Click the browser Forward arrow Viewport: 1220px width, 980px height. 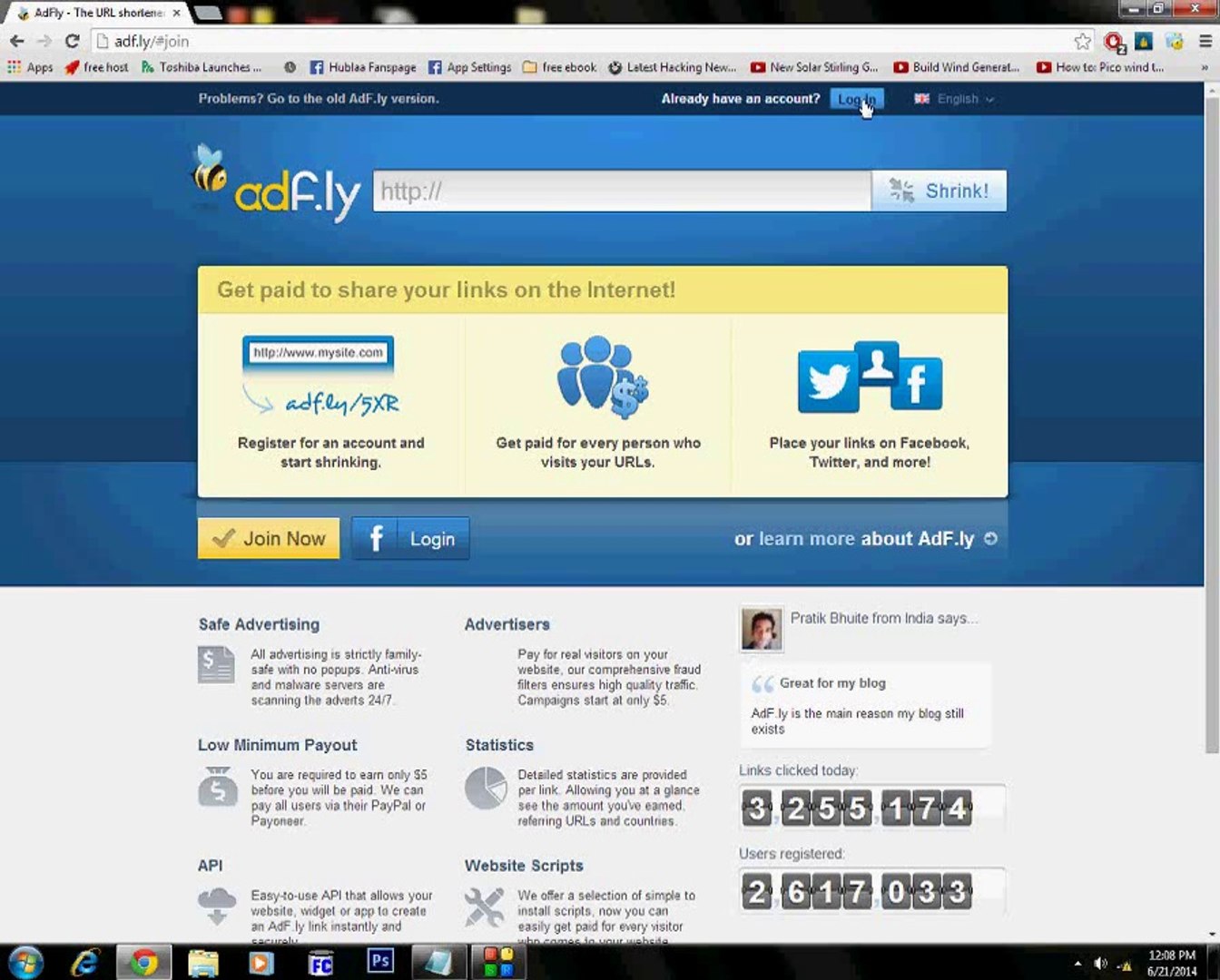point(44,41)
